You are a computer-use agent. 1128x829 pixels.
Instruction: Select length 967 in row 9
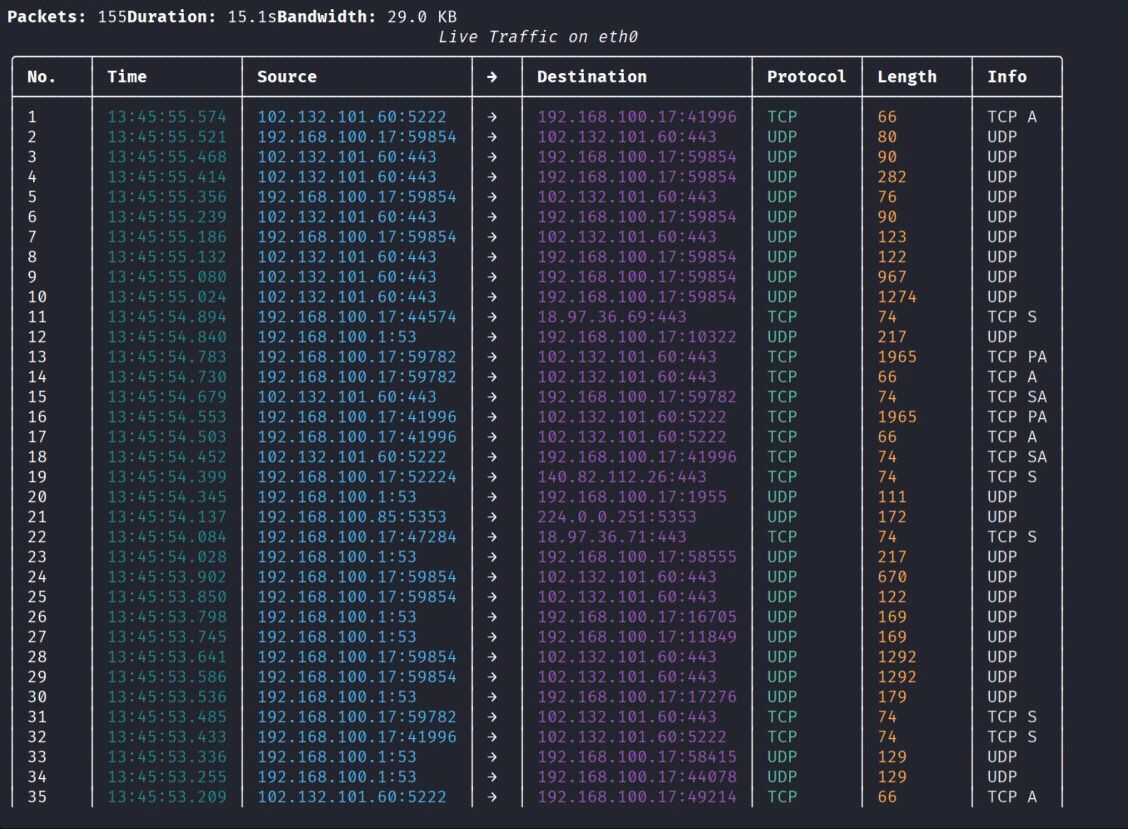click(892, 277)
